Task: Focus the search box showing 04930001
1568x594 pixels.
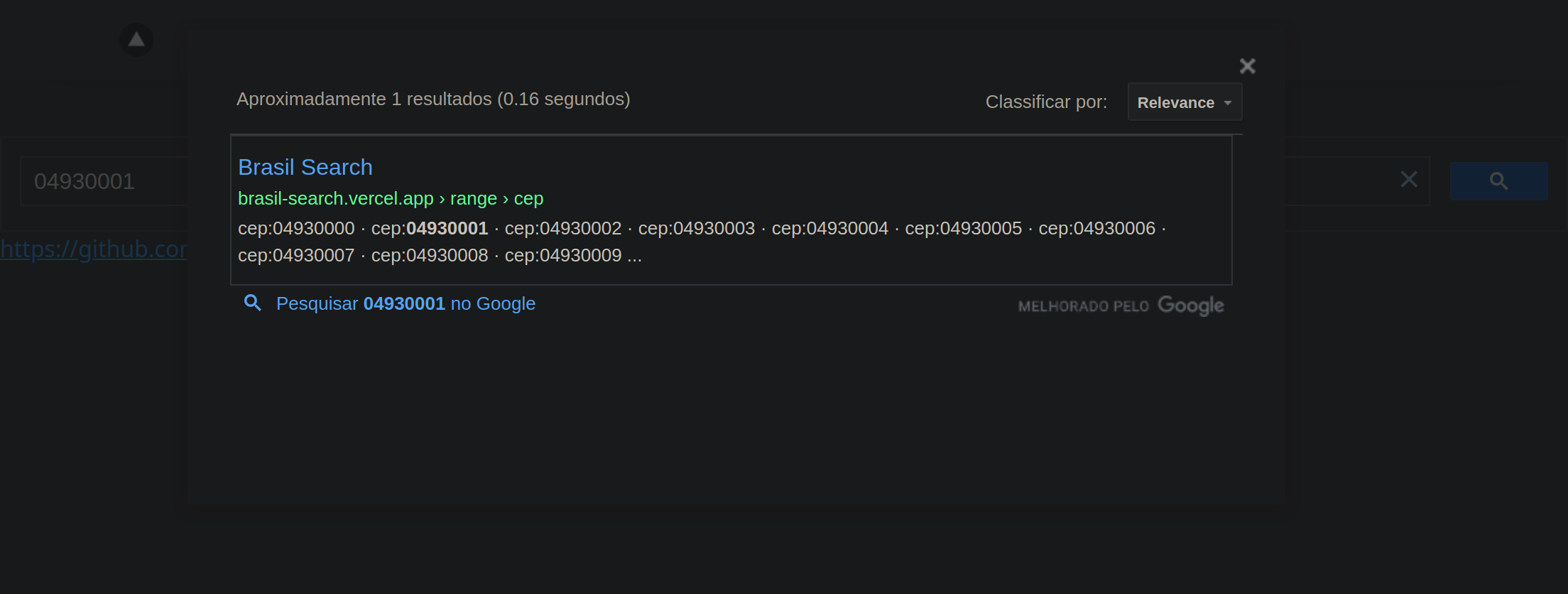Action: click(x=85, y=180)
